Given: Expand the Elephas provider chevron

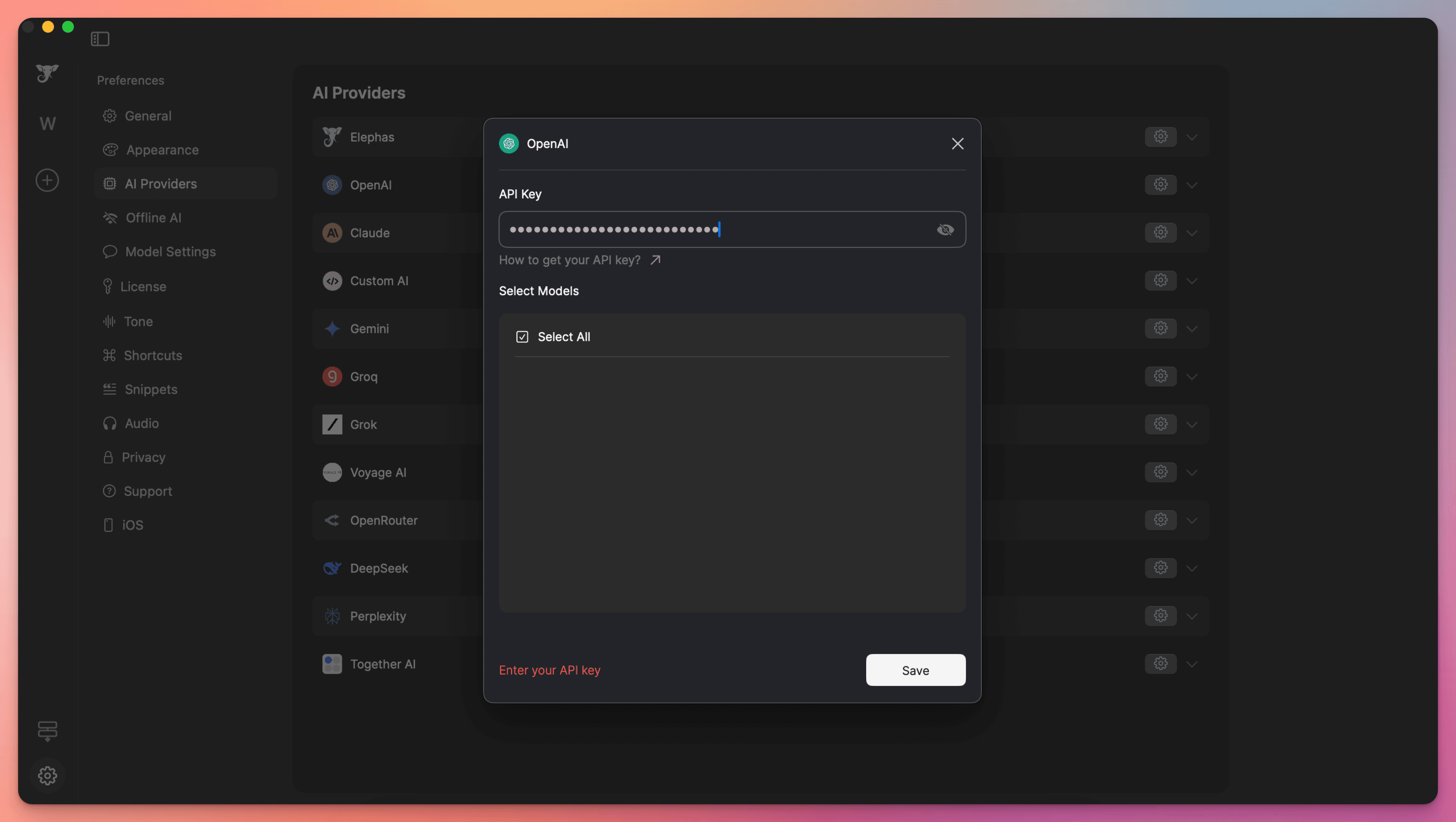Looking at the screenshot, I should coord(1191,137).
